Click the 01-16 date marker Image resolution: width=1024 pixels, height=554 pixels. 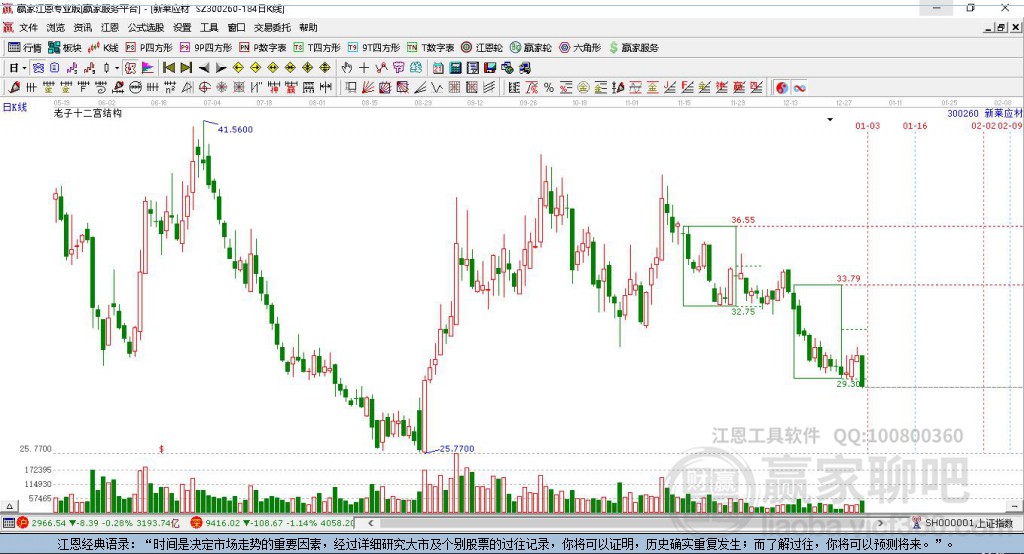point(915,125)
